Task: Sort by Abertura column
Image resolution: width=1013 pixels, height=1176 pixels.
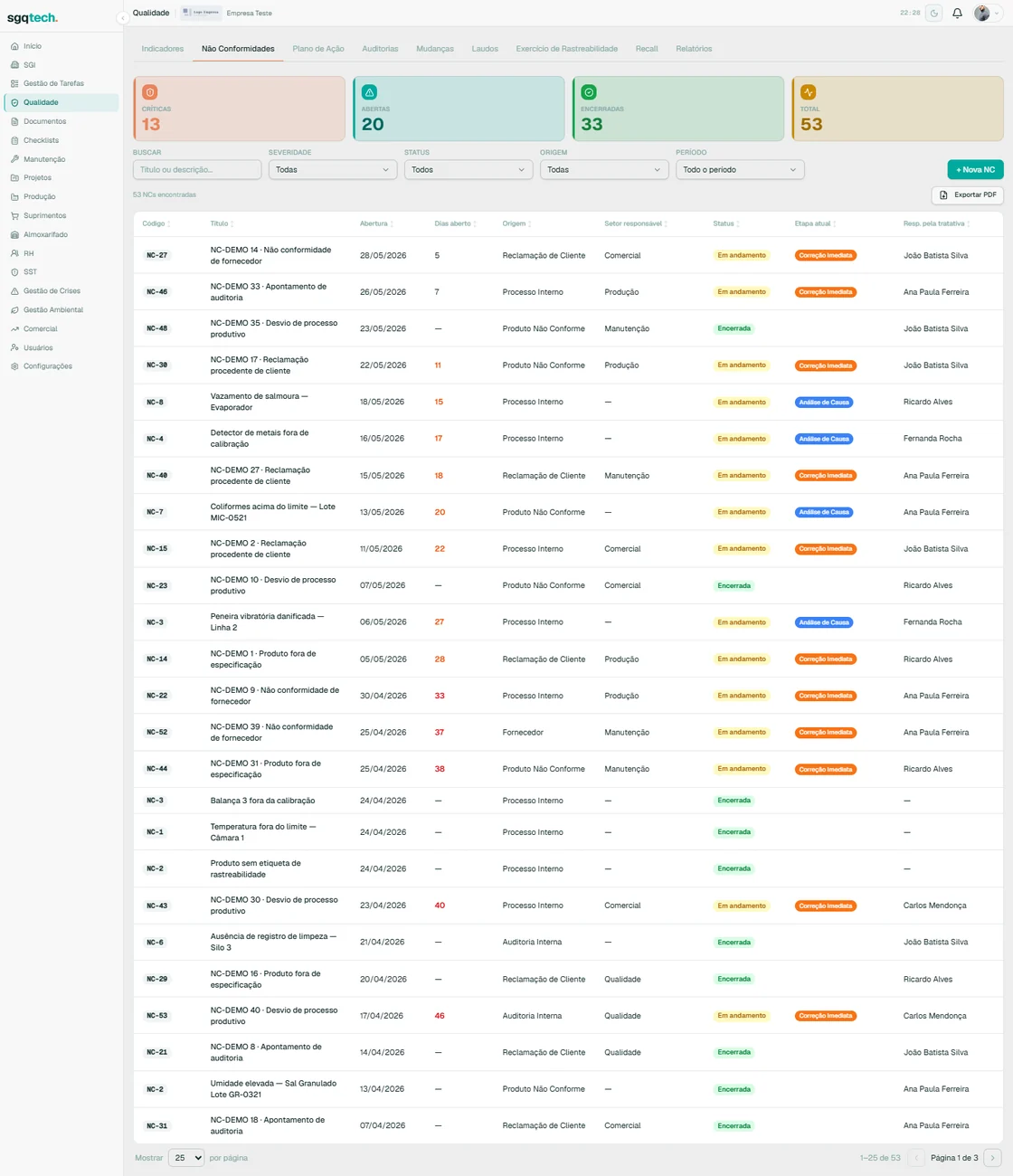Action: [376, 223]
